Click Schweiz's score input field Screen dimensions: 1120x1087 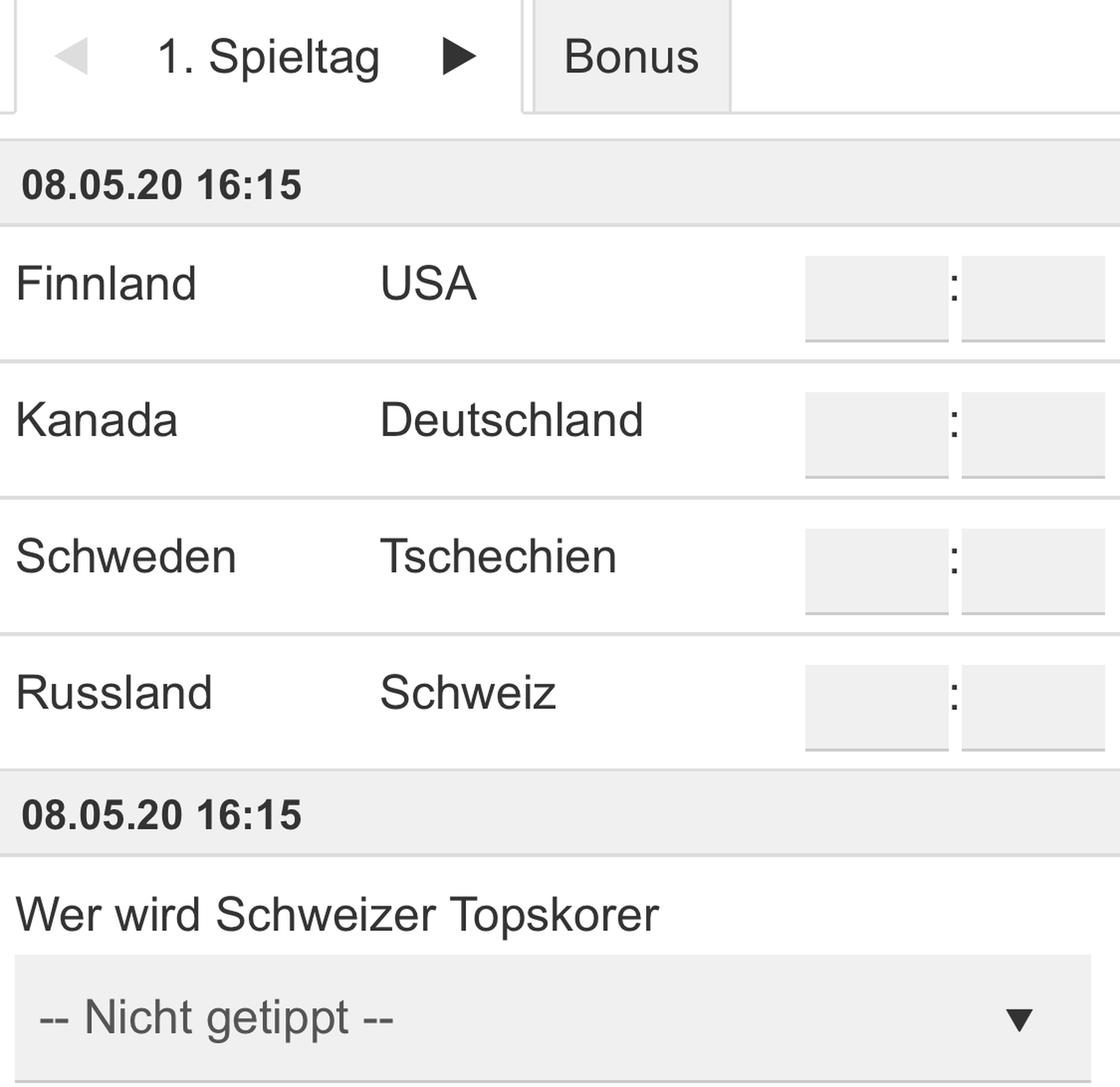tap(1032, 707)
